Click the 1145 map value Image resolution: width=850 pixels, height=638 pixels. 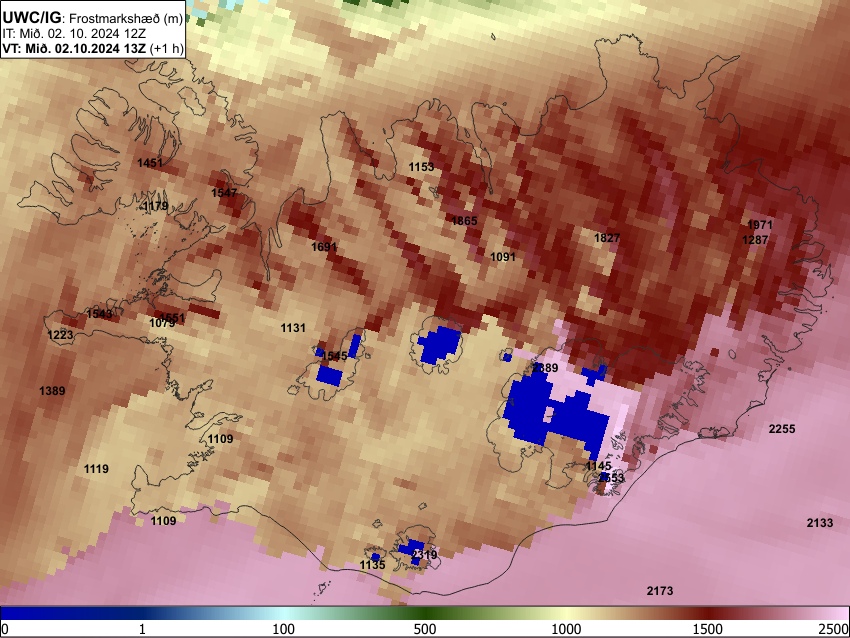pos(599,466)
